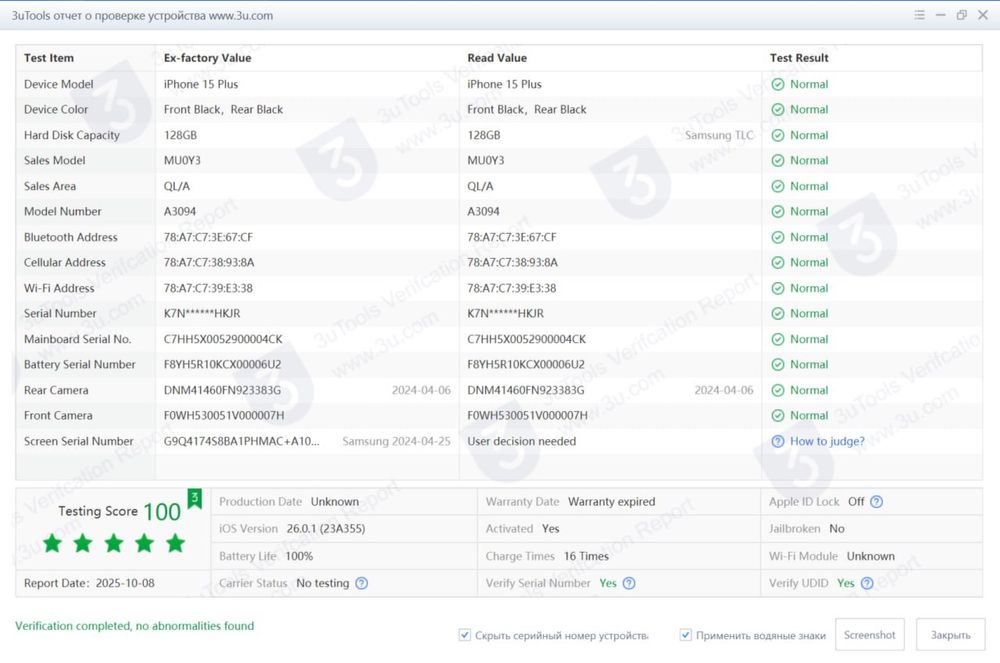Click the ex-factory F8YH5R10KCX00006U2 battery serial
The height and width of the screenshot is (663, 1000).
pos(222,365)
